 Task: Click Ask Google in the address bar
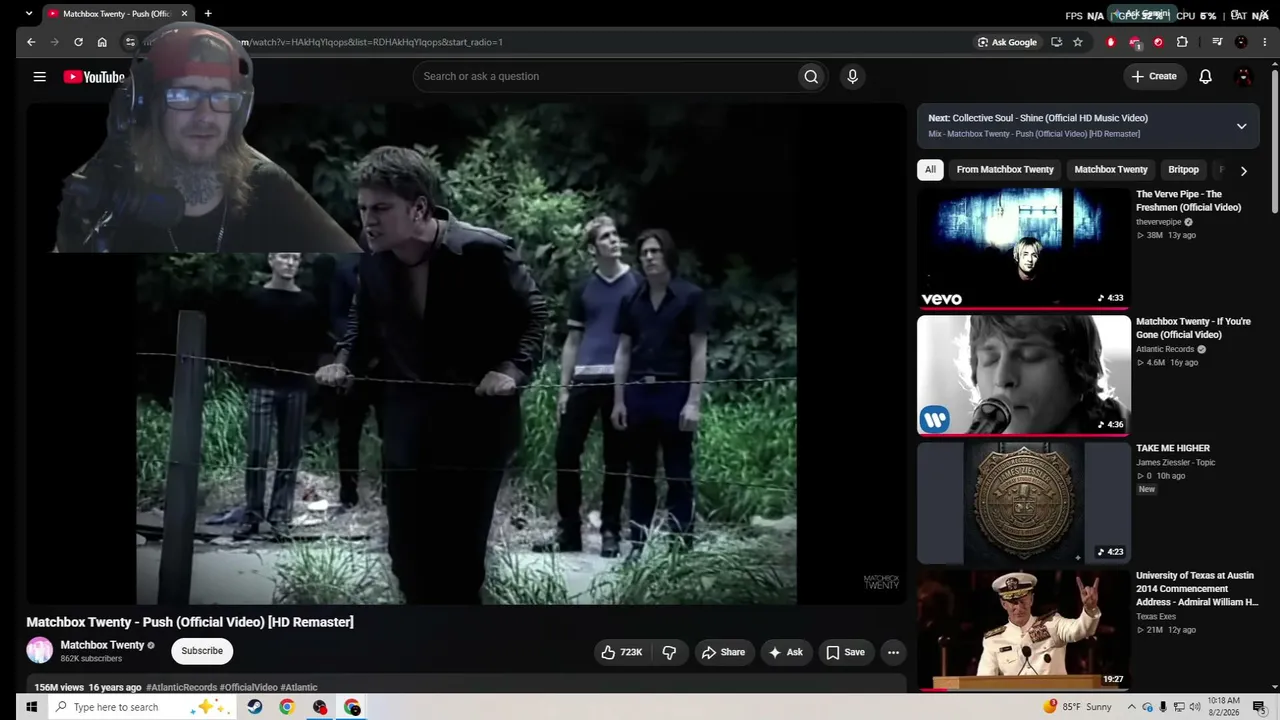coord(1007,42)
